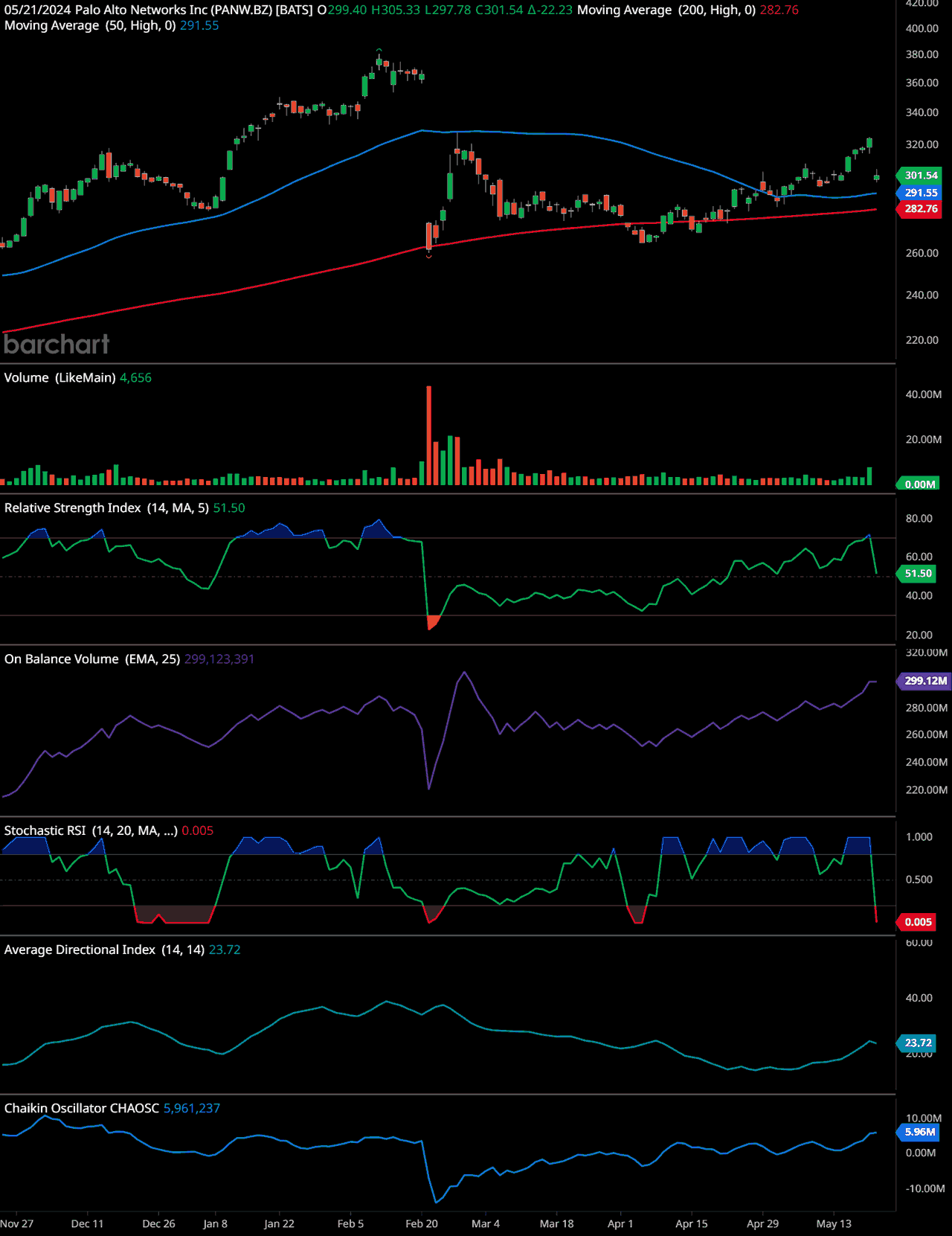The height and width of the screenshot is (1236, 952).
Task: Click the tallest red volume bar
Action: pos(428,435)
